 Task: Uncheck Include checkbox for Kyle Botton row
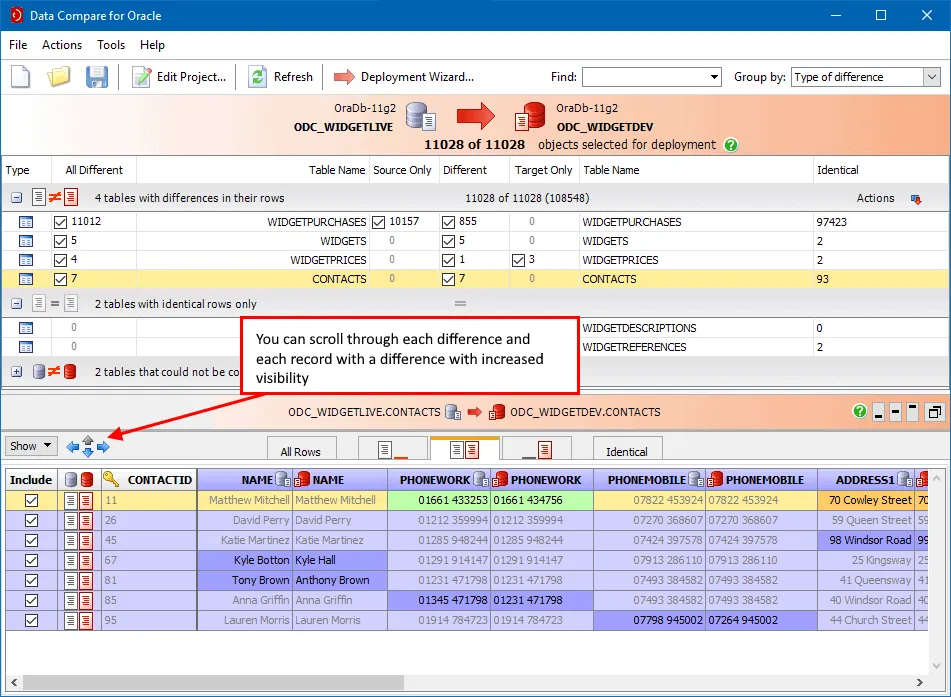pos(31,560)
